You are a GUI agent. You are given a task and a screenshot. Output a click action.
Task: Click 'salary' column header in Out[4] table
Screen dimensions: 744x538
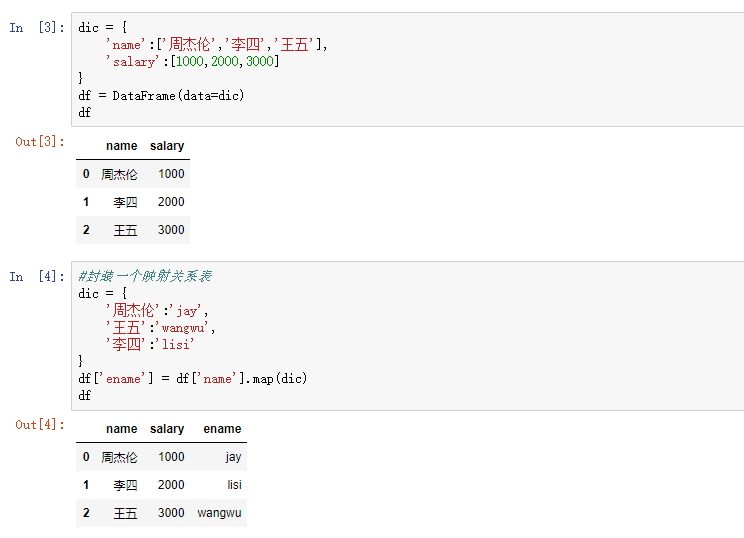[167, 428]
